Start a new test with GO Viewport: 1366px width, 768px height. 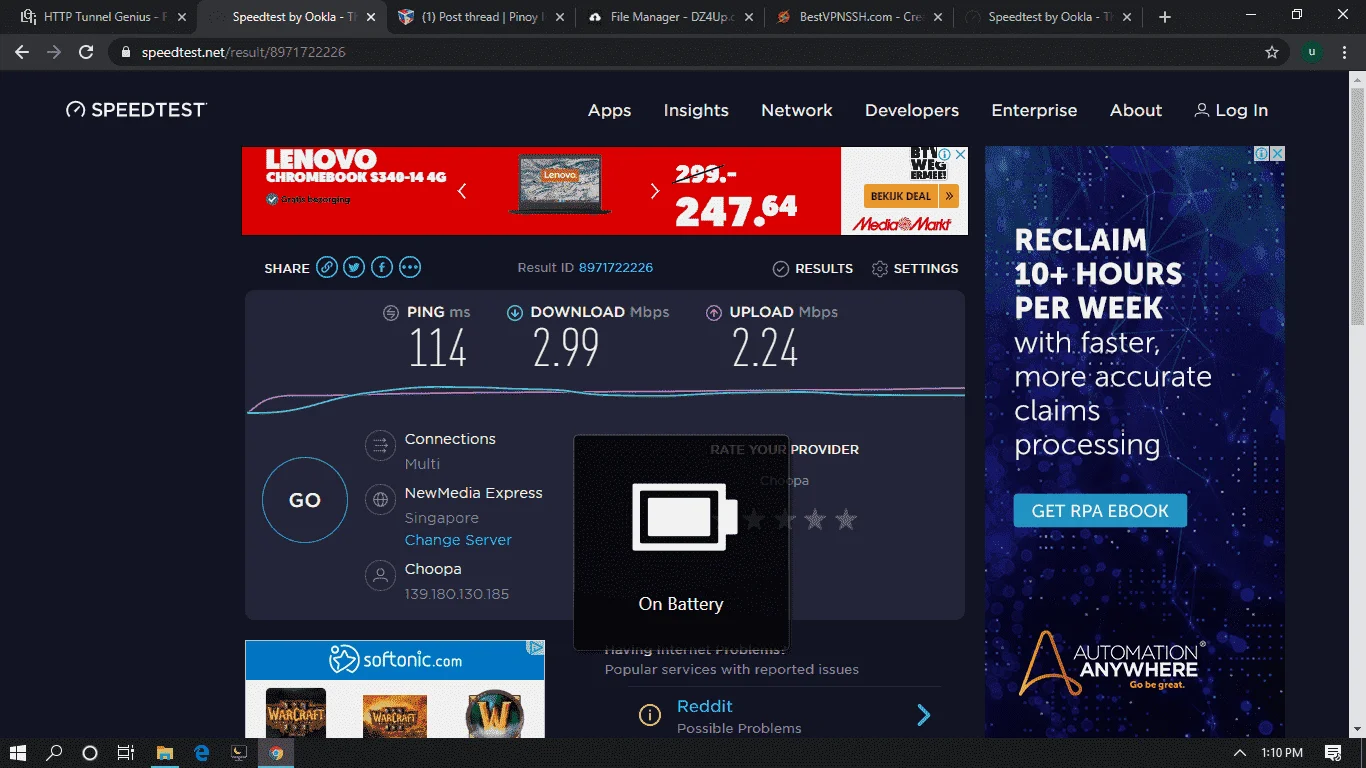pyautogui.click(x=305, y=500)
